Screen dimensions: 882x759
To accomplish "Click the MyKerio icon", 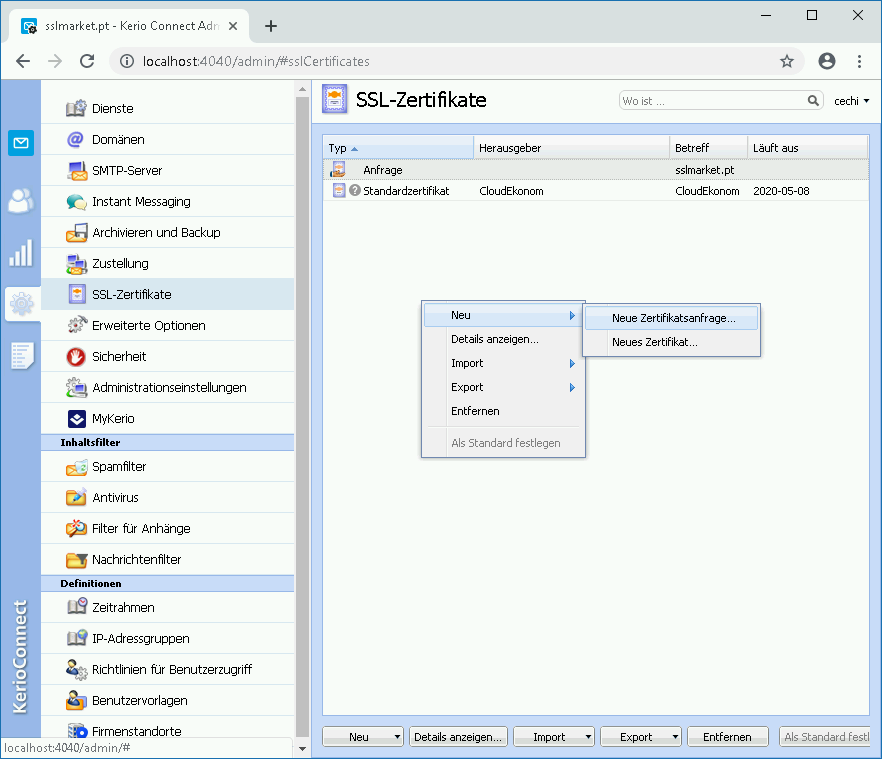I will pyautogui.click(x=76, y=419).
